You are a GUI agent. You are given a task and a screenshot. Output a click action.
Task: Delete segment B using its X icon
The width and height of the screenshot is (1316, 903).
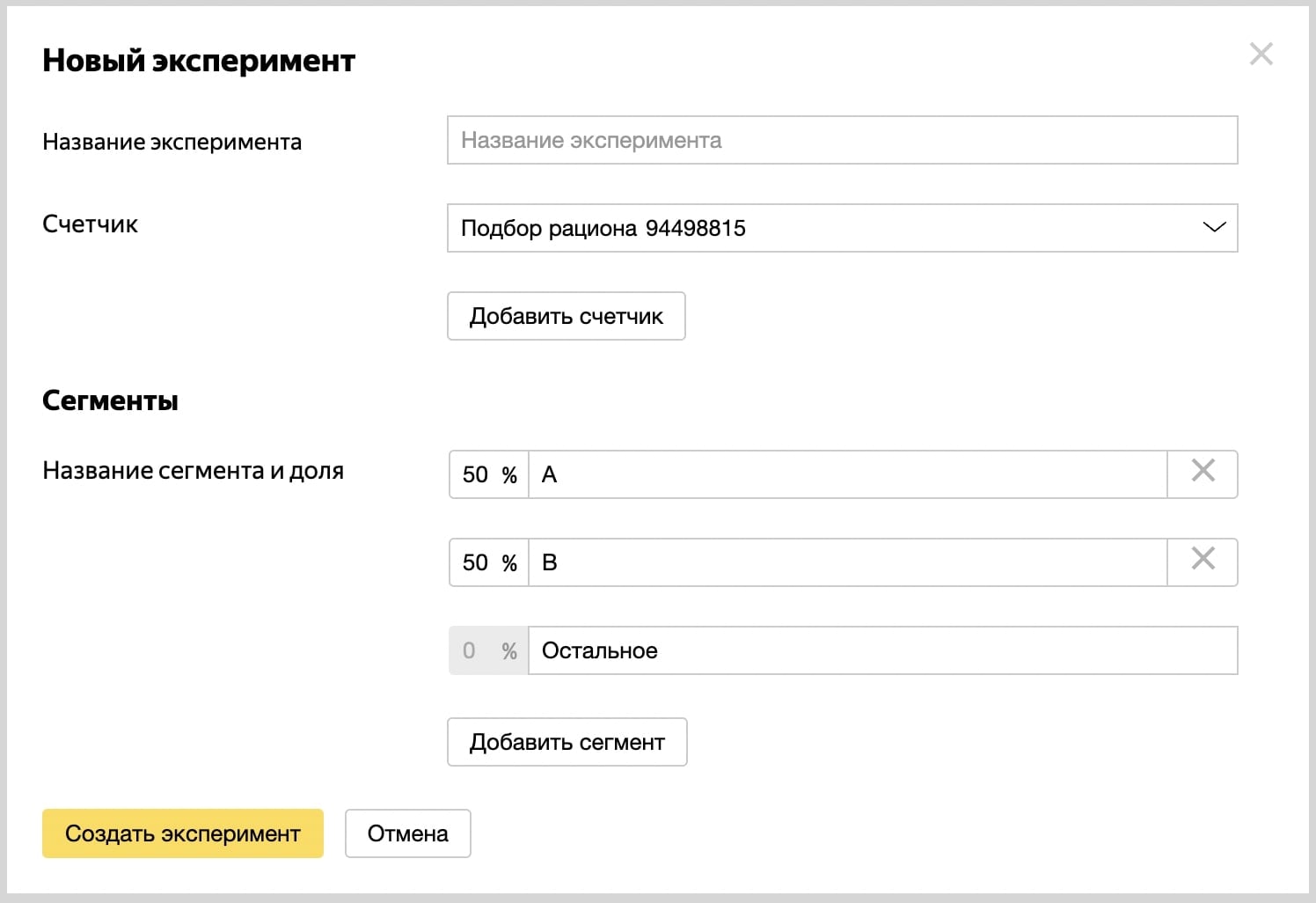pyautogui.click(x=1203, y=560)
